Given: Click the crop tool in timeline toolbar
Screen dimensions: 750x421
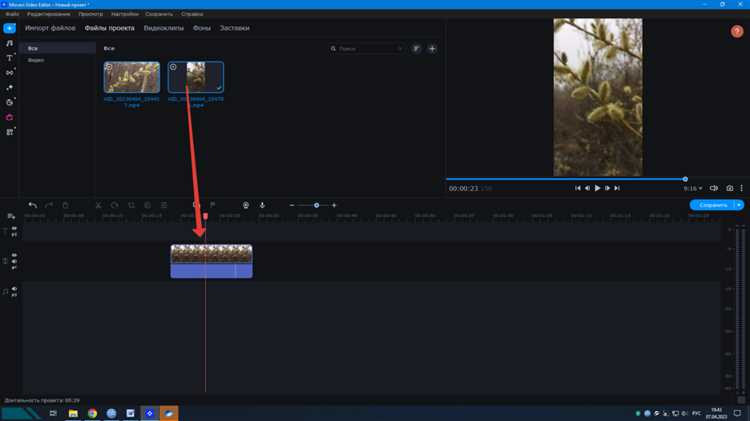Looking at the screenshot, I should click(131, 205).
